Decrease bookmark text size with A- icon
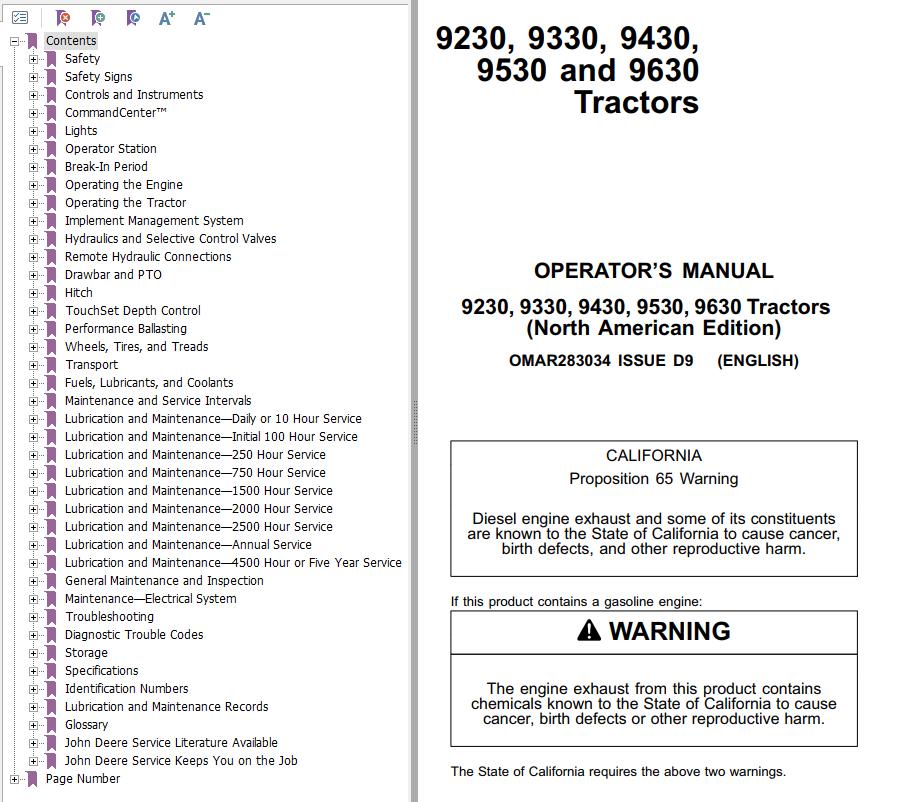The width and height of the screenshot is (898, 802). click(x=201, y=18)
